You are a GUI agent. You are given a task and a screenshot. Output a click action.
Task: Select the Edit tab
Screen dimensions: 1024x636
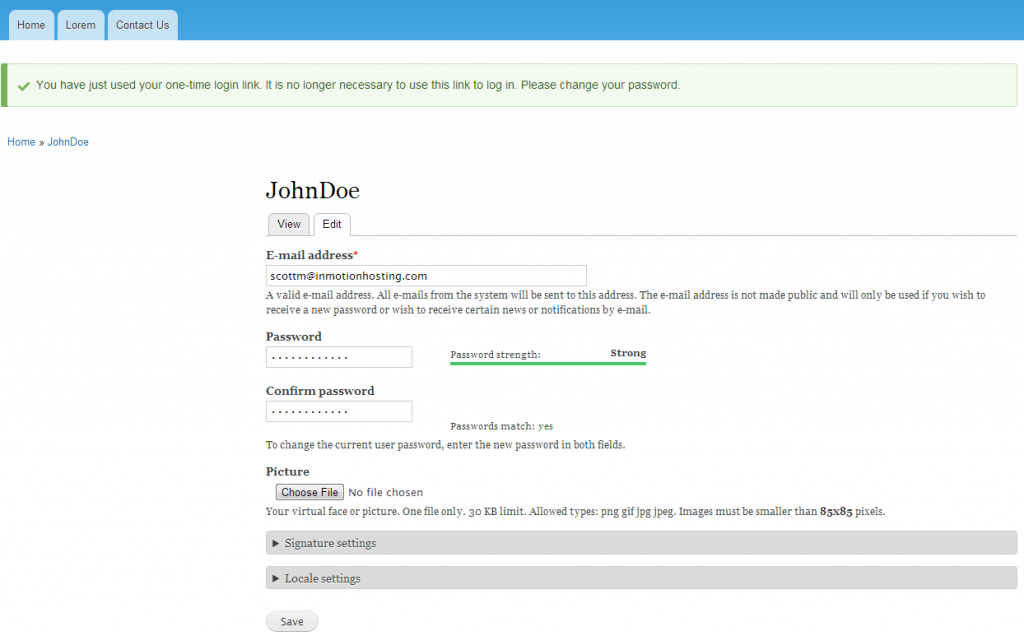332,224
